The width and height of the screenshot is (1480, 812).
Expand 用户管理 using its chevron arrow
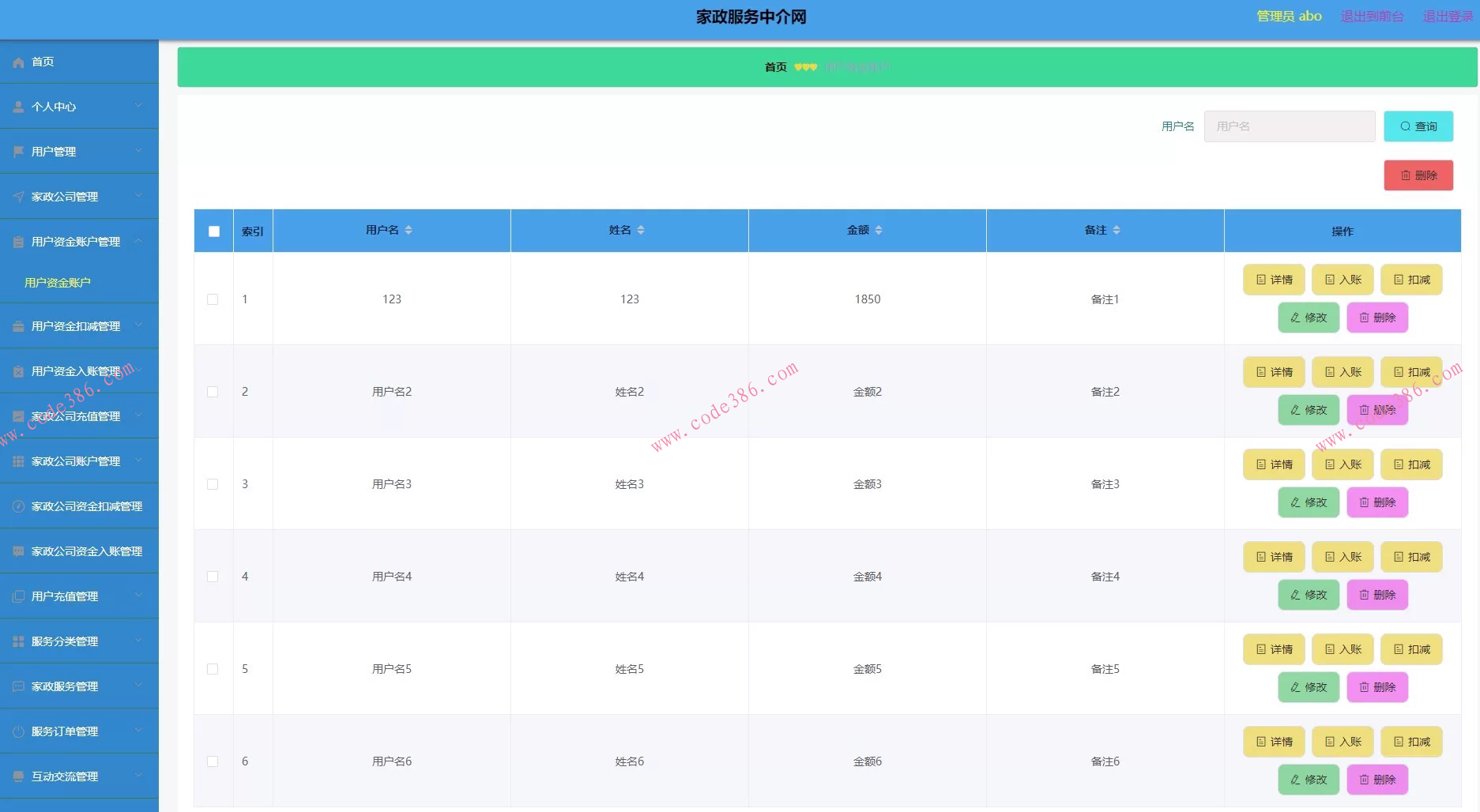point(139,151)
